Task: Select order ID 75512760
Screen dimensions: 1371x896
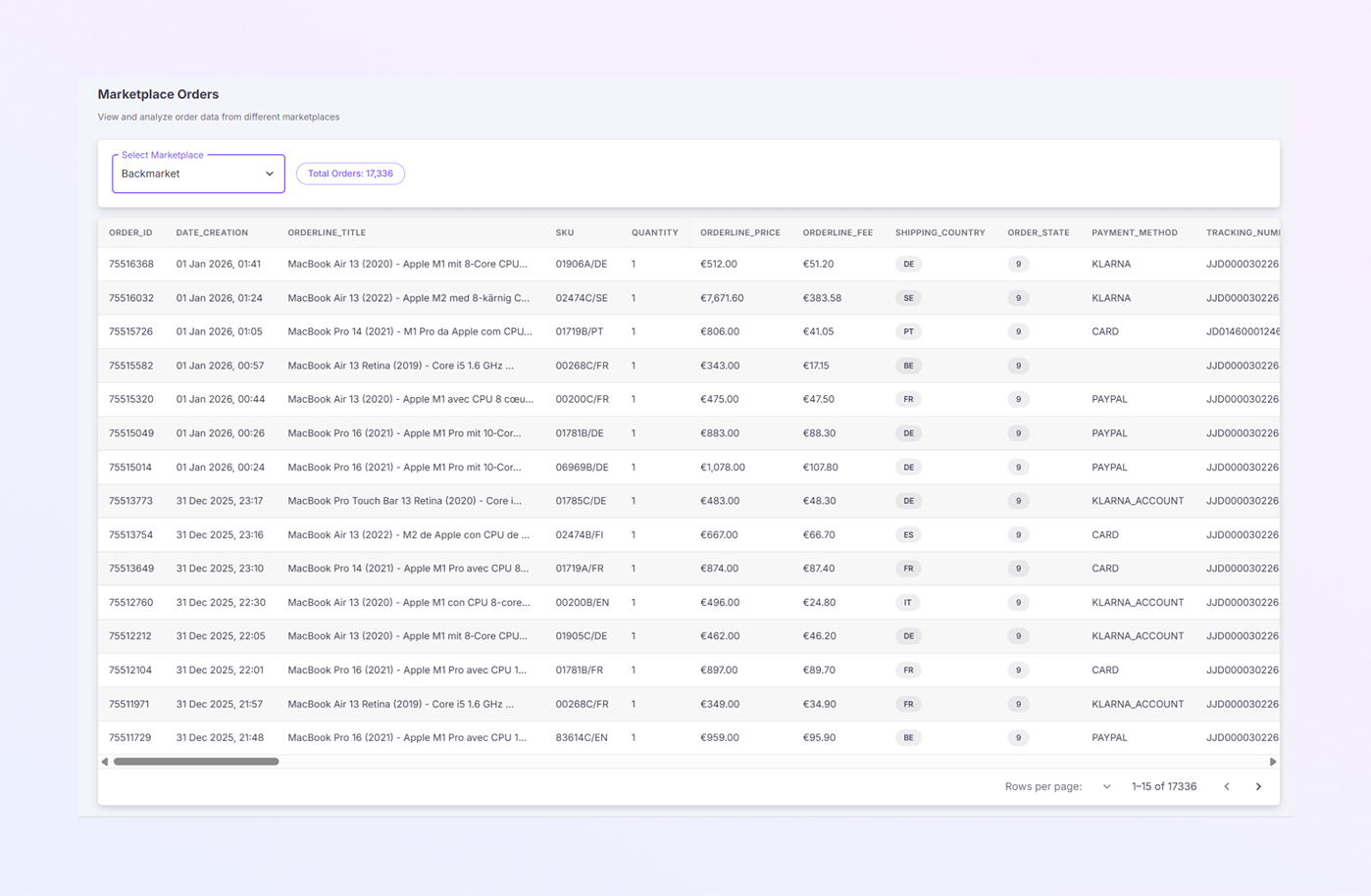Action: pos(131,603)
